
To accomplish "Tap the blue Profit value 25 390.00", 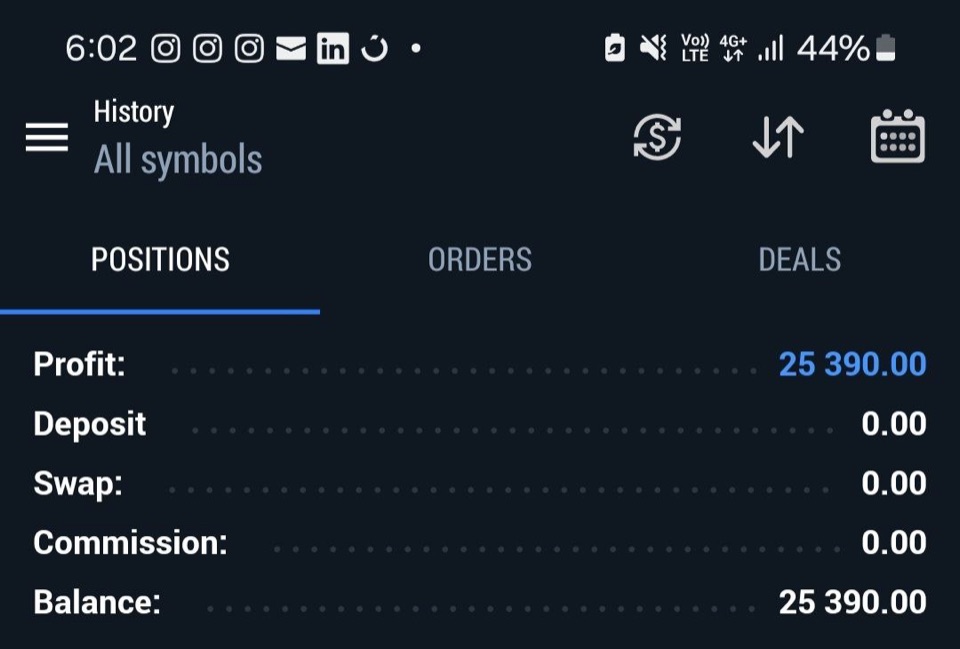I will coord(852,364).
